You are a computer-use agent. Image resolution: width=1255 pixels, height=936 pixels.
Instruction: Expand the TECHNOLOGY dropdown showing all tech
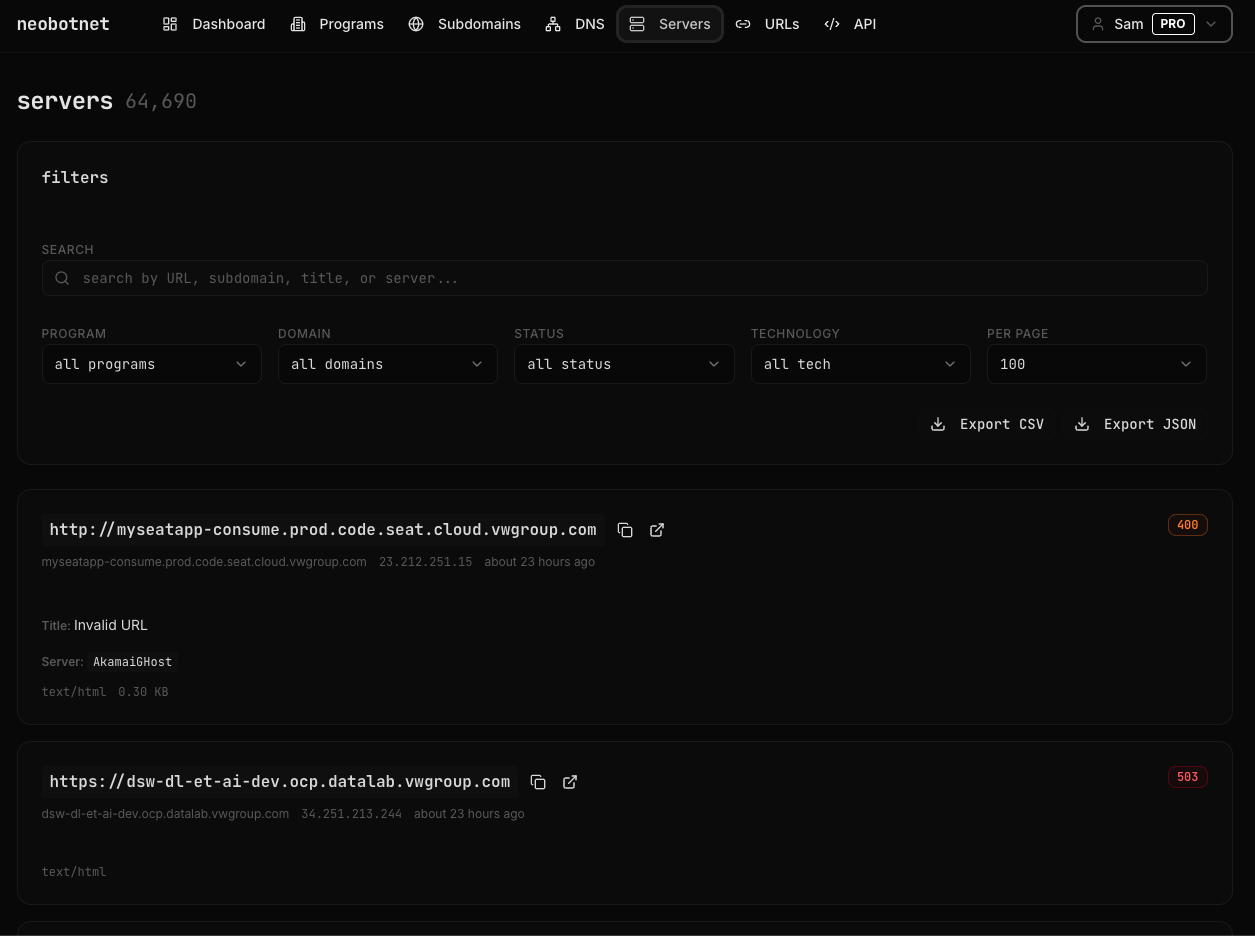point(860,364)
